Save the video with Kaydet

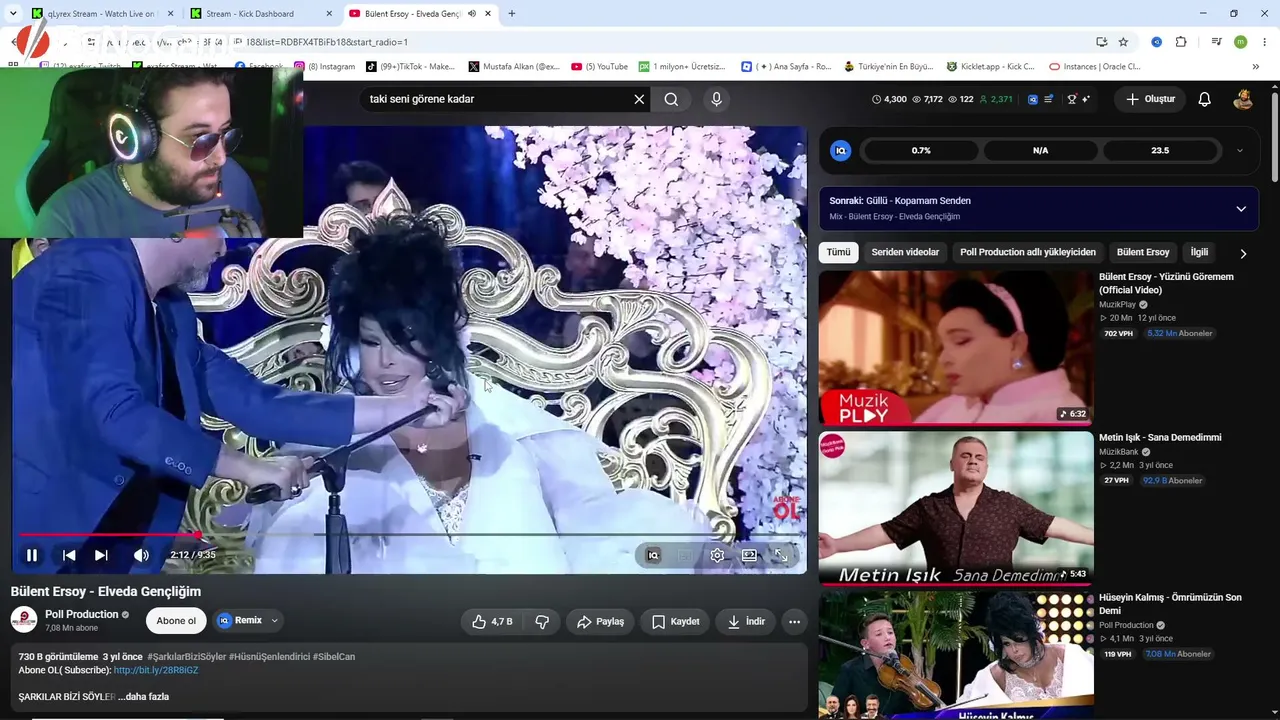point(675,621)
